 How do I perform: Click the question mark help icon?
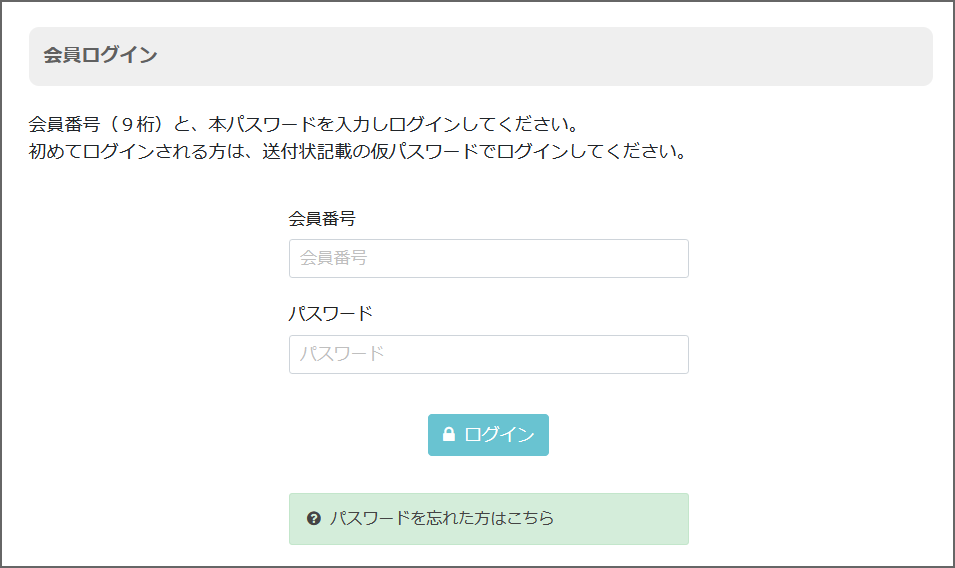point(314,519)
